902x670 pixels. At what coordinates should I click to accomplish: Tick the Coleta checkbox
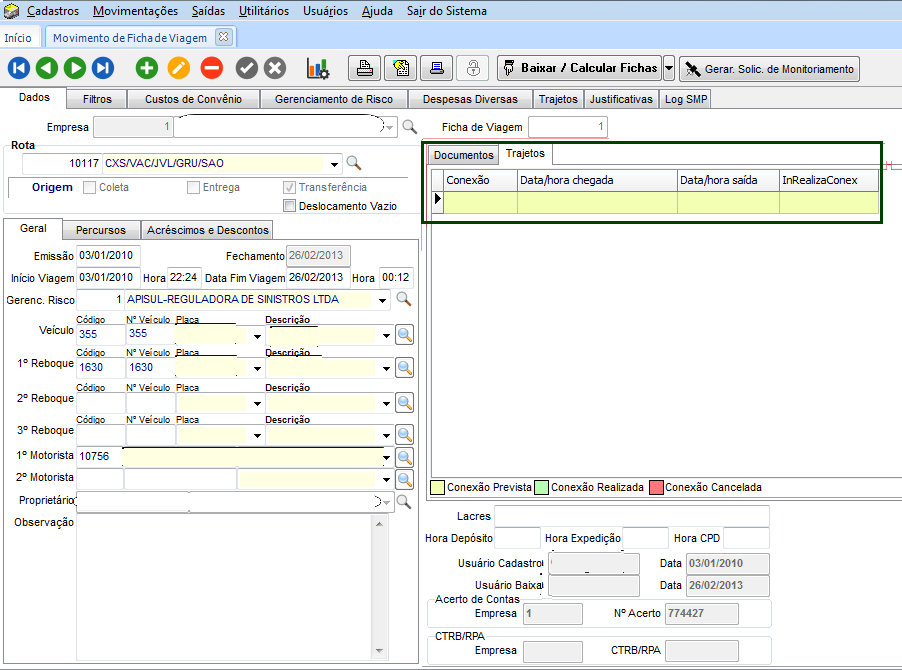point(90,187)
